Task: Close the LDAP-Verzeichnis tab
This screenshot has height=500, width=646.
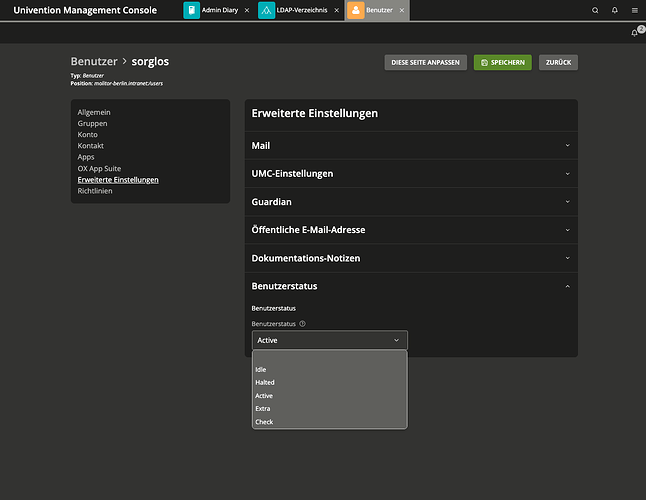Action: click(x=337, y=11)
